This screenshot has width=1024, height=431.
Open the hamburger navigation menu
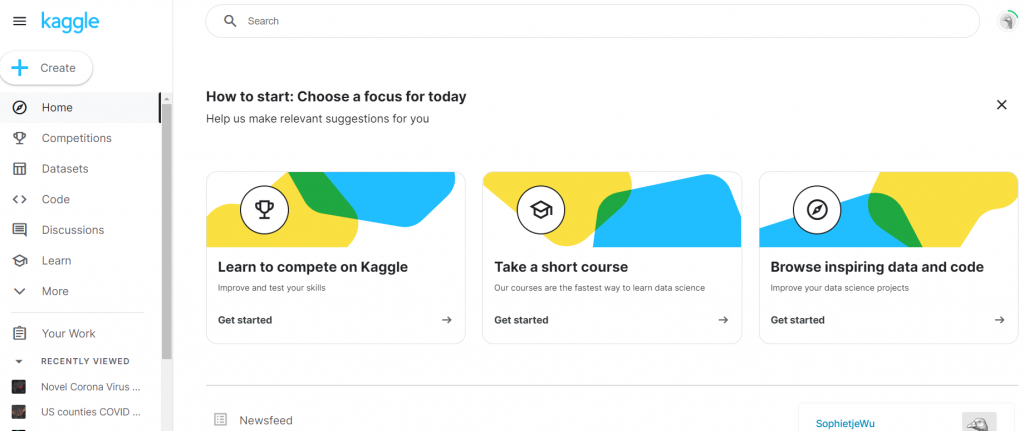(x=19, y=21)
